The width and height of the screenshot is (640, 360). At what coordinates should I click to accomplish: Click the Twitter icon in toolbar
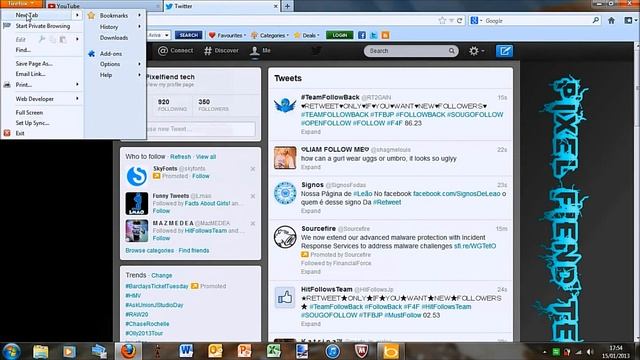[x=373, y=35]
